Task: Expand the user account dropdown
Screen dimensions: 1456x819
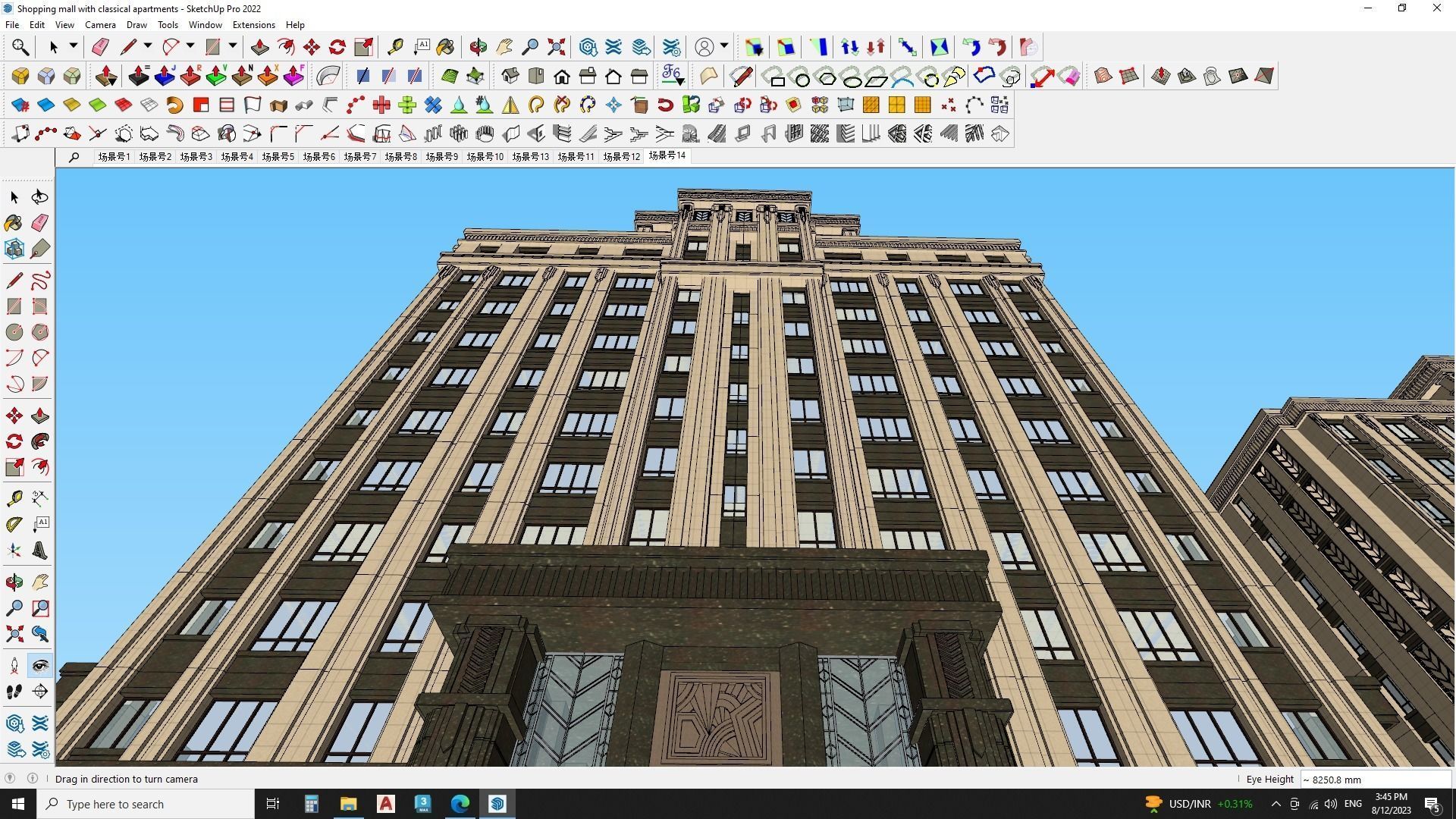Action: pos(724,47)
